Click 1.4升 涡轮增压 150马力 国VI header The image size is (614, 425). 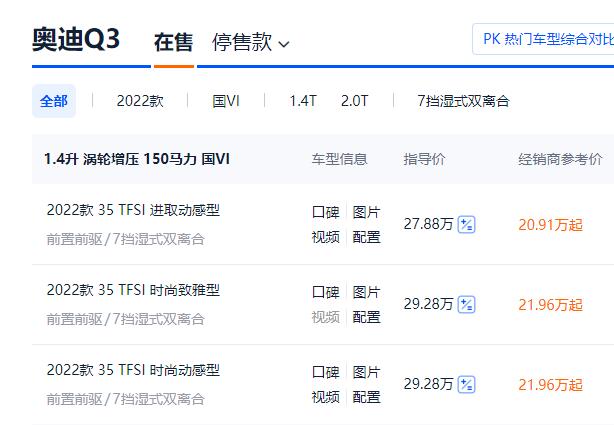tap(137, 159)
